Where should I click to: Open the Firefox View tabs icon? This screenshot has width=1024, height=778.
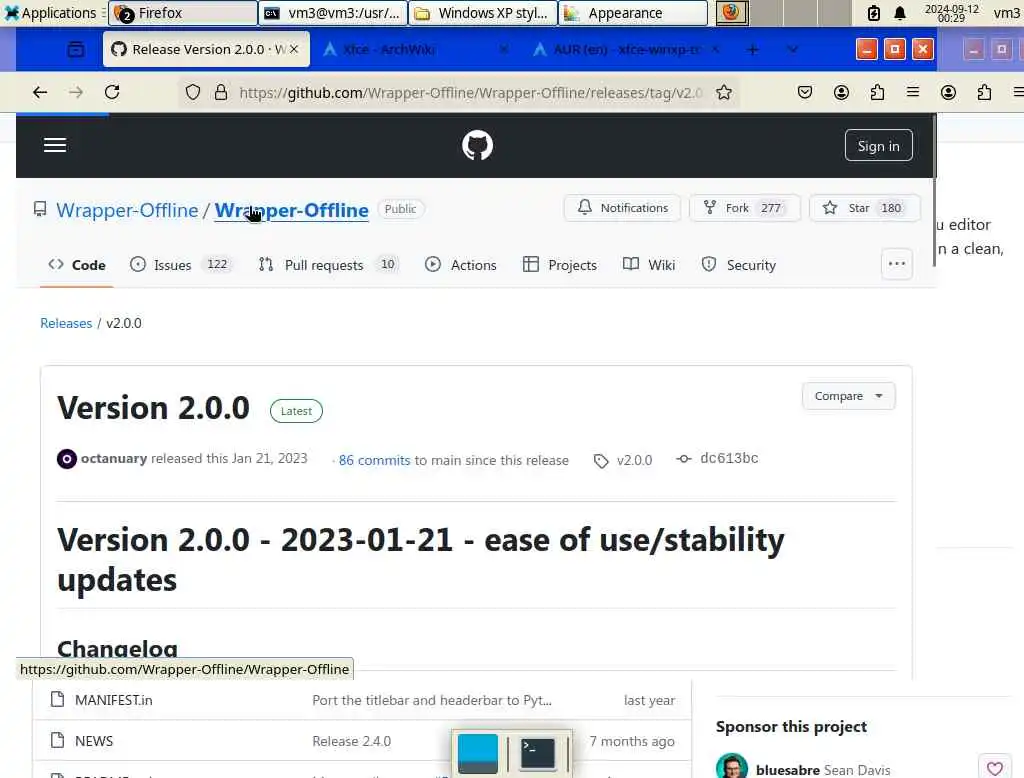coord(76,50)
